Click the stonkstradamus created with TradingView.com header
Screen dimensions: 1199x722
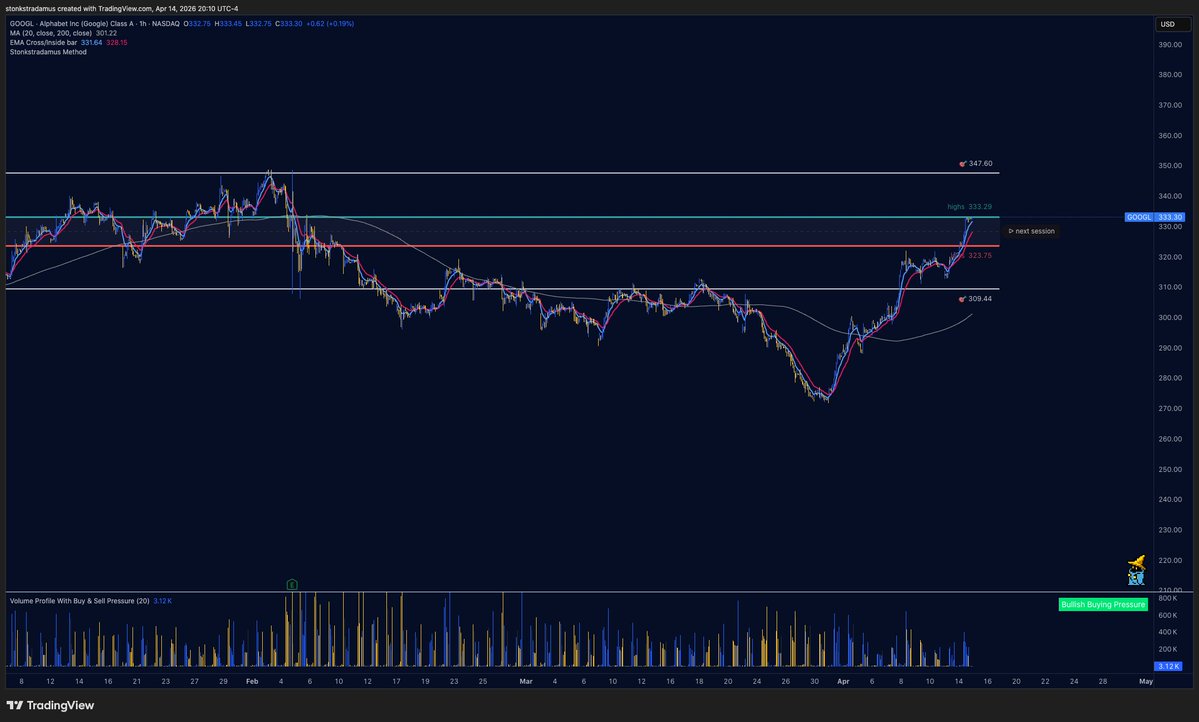[x=122, y=8]
